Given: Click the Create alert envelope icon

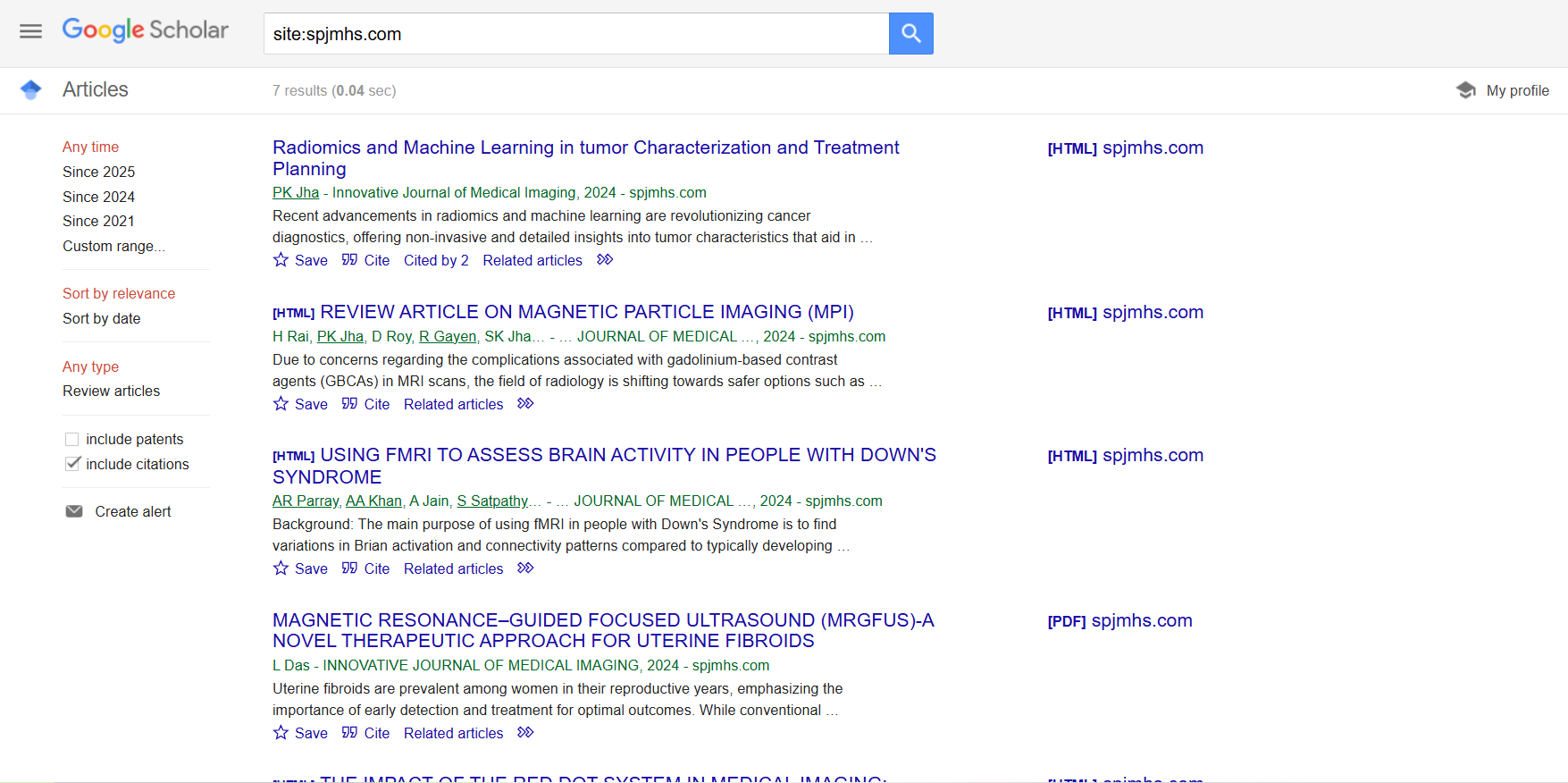Looking at the screenshot, I should click(x=74, y=511).
